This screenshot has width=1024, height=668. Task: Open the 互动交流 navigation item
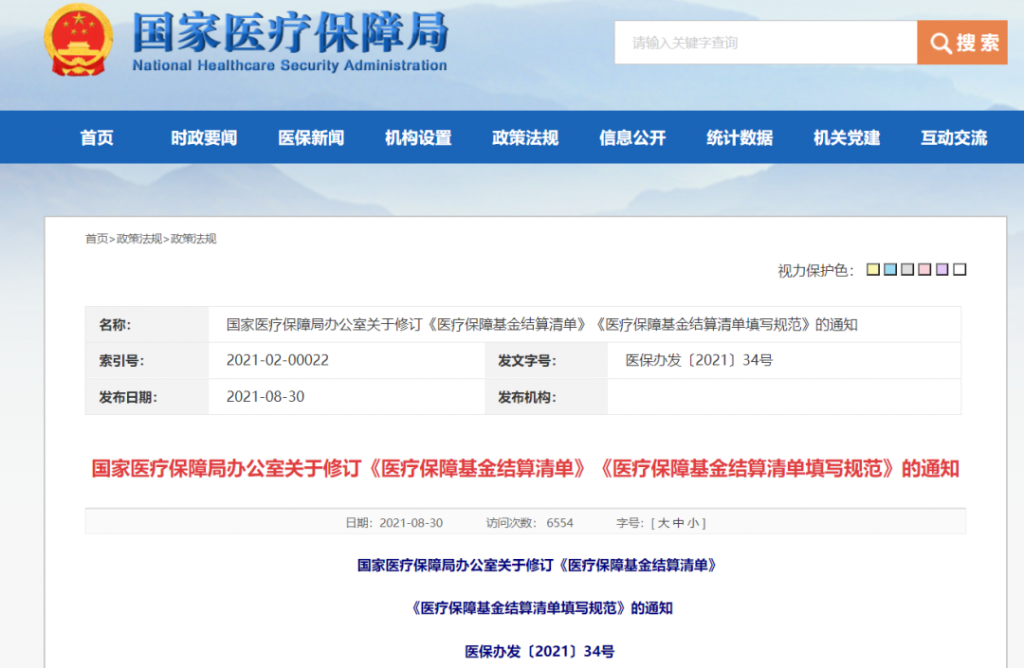[x=953, y=138]
